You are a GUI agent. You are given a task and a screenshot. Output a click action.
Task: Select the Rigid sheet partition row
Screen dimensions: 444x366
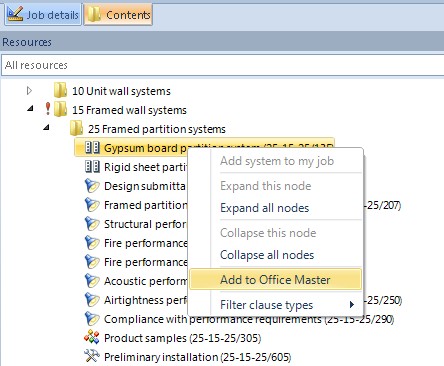[x=145, y=167]
